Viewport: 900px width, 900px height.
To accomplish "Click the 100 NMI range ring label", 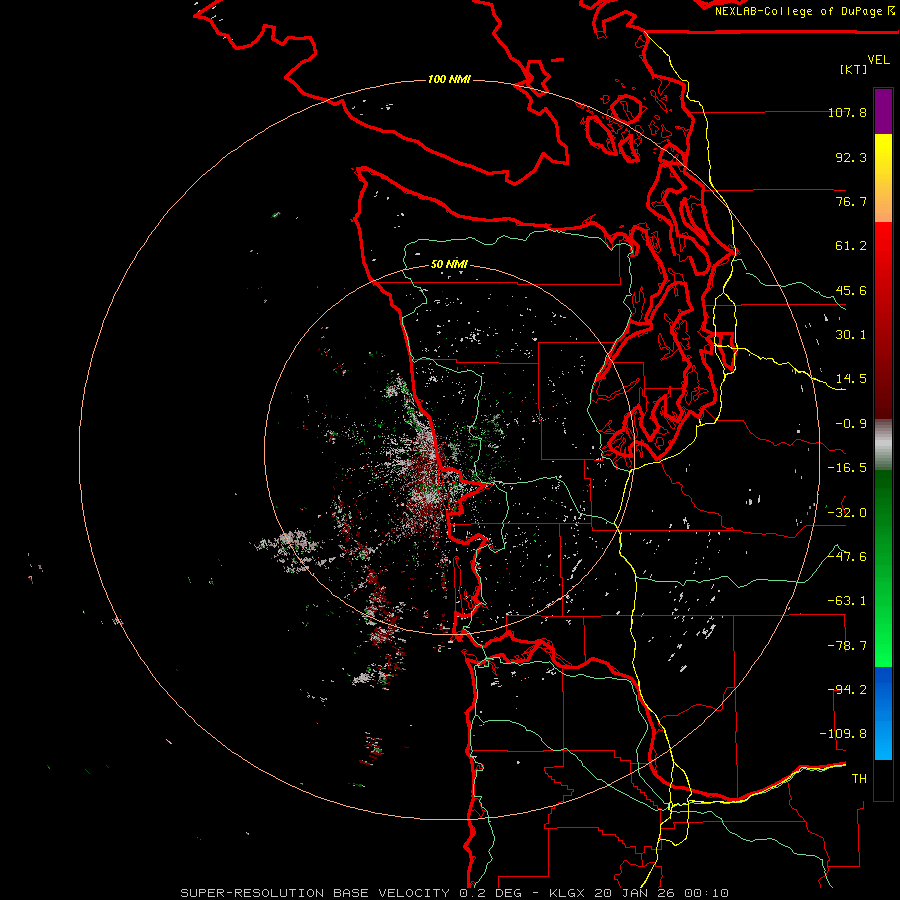I will click(x=449, y=79).
